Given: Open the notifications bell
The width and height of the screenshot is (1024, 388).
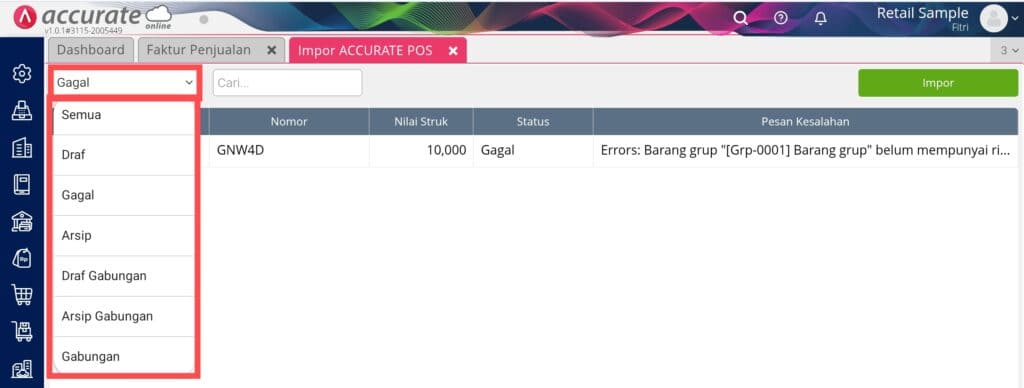Looking at the screenshot, I should [821, 18].
